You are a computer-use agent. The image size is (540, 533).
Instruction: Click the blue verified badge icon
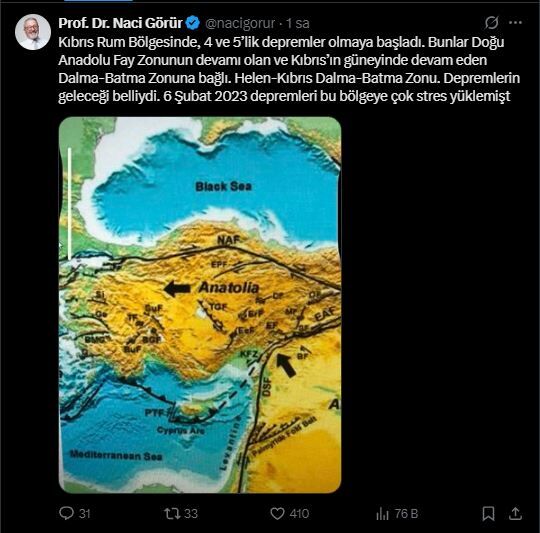tap(193, 23)
